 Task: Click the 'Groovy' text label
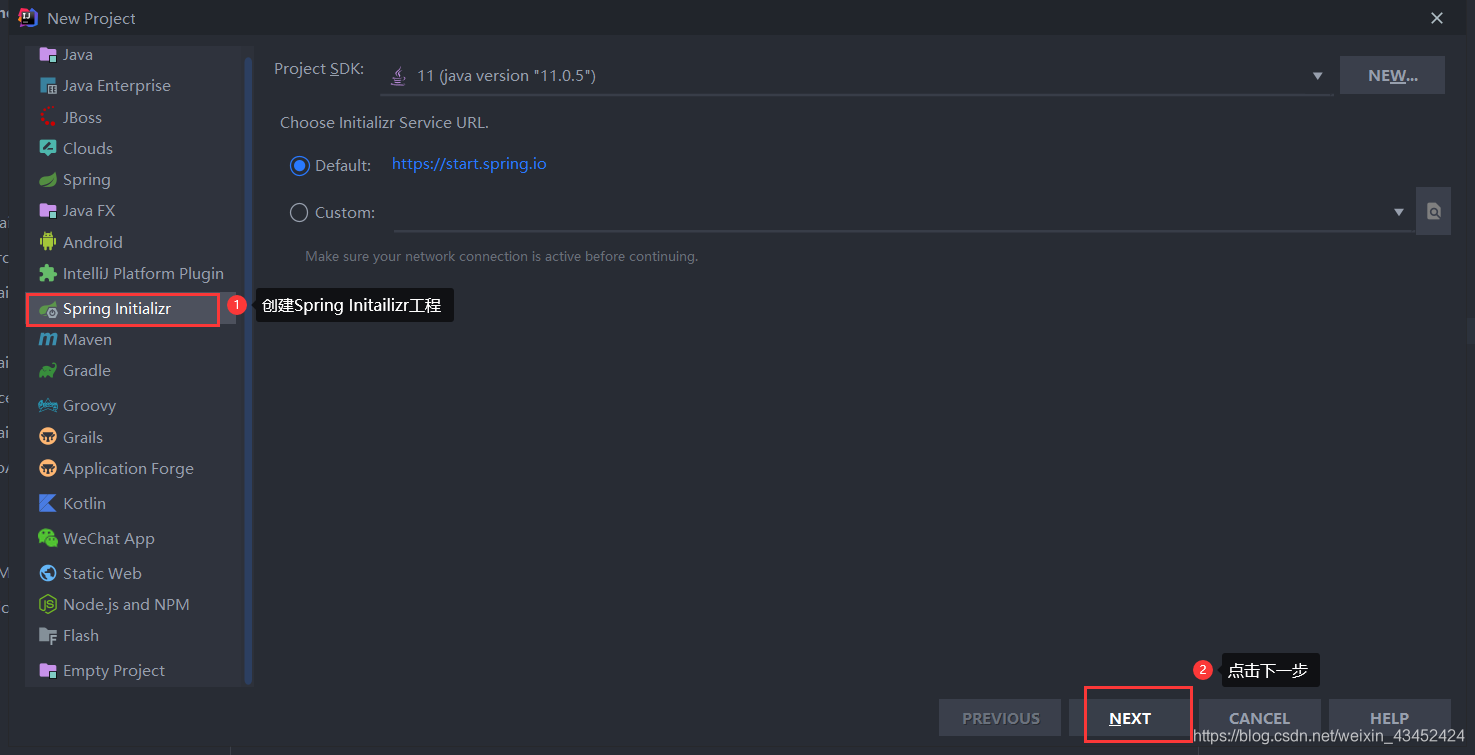coord(89,406)
